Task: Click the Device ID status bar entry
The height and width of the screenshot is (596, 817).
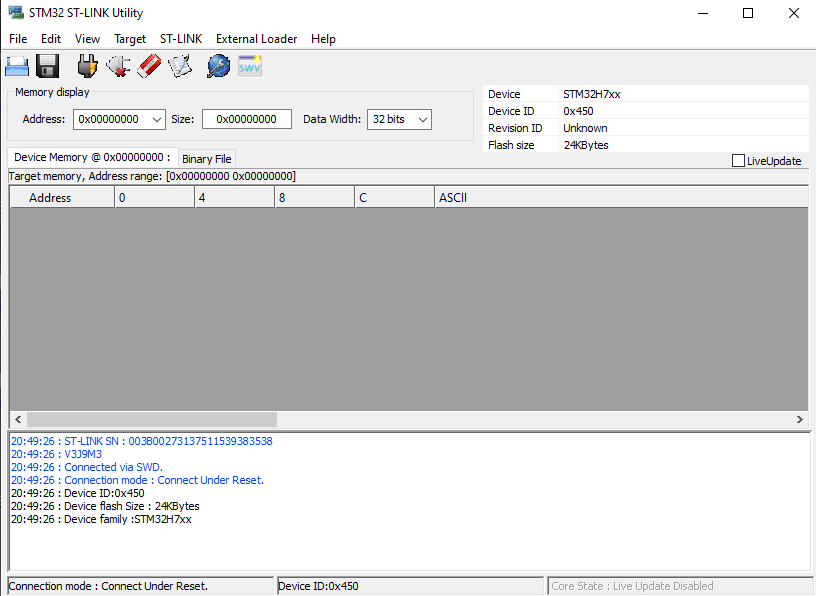Action: 411,586
